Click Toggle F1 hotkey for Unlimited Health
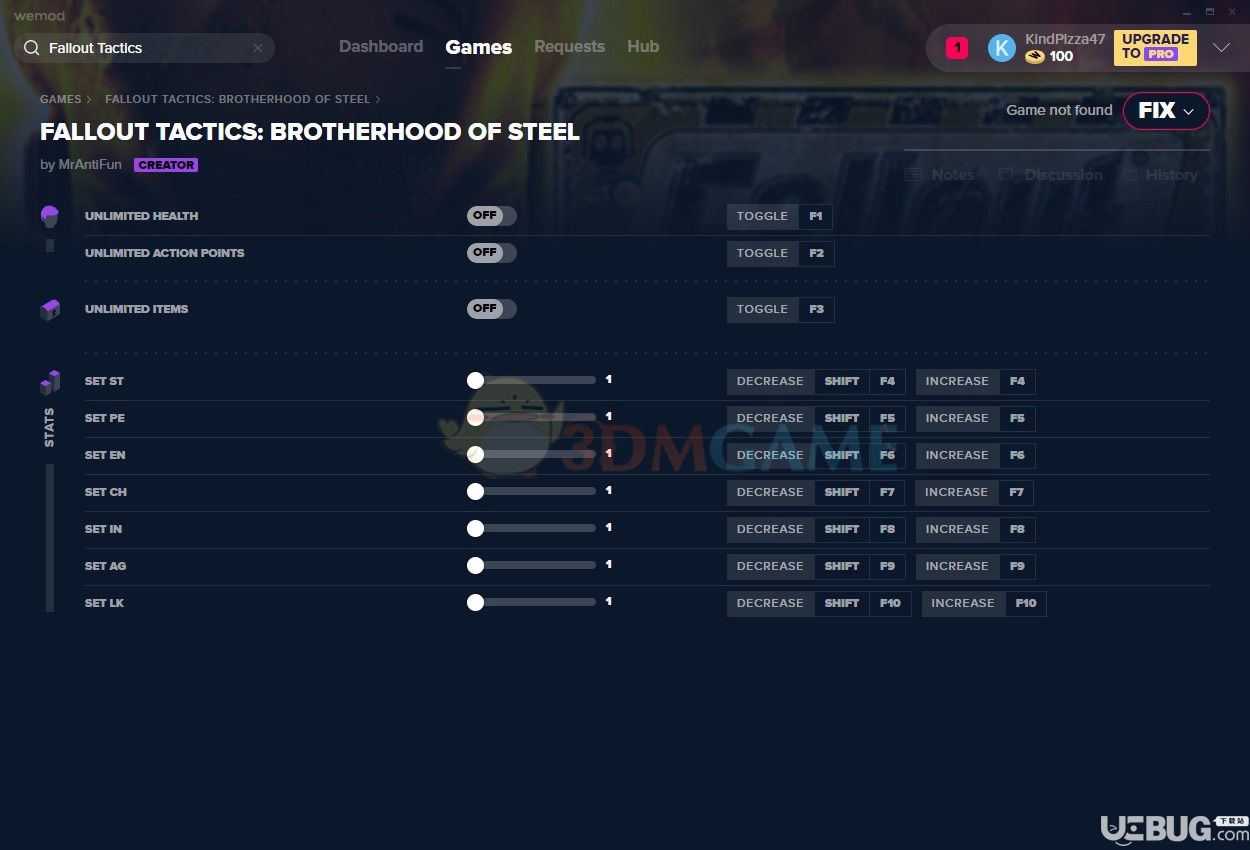The width and height of the screenshot is (1250, 850). click(779, 216)
